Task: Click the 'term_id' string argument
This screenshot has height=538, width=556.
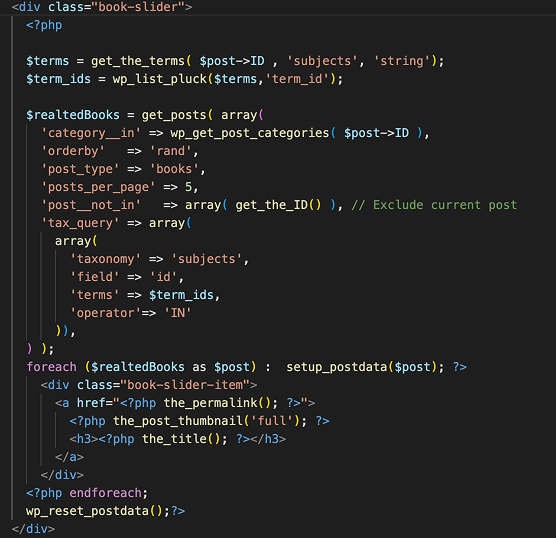Action: point(297,79)
